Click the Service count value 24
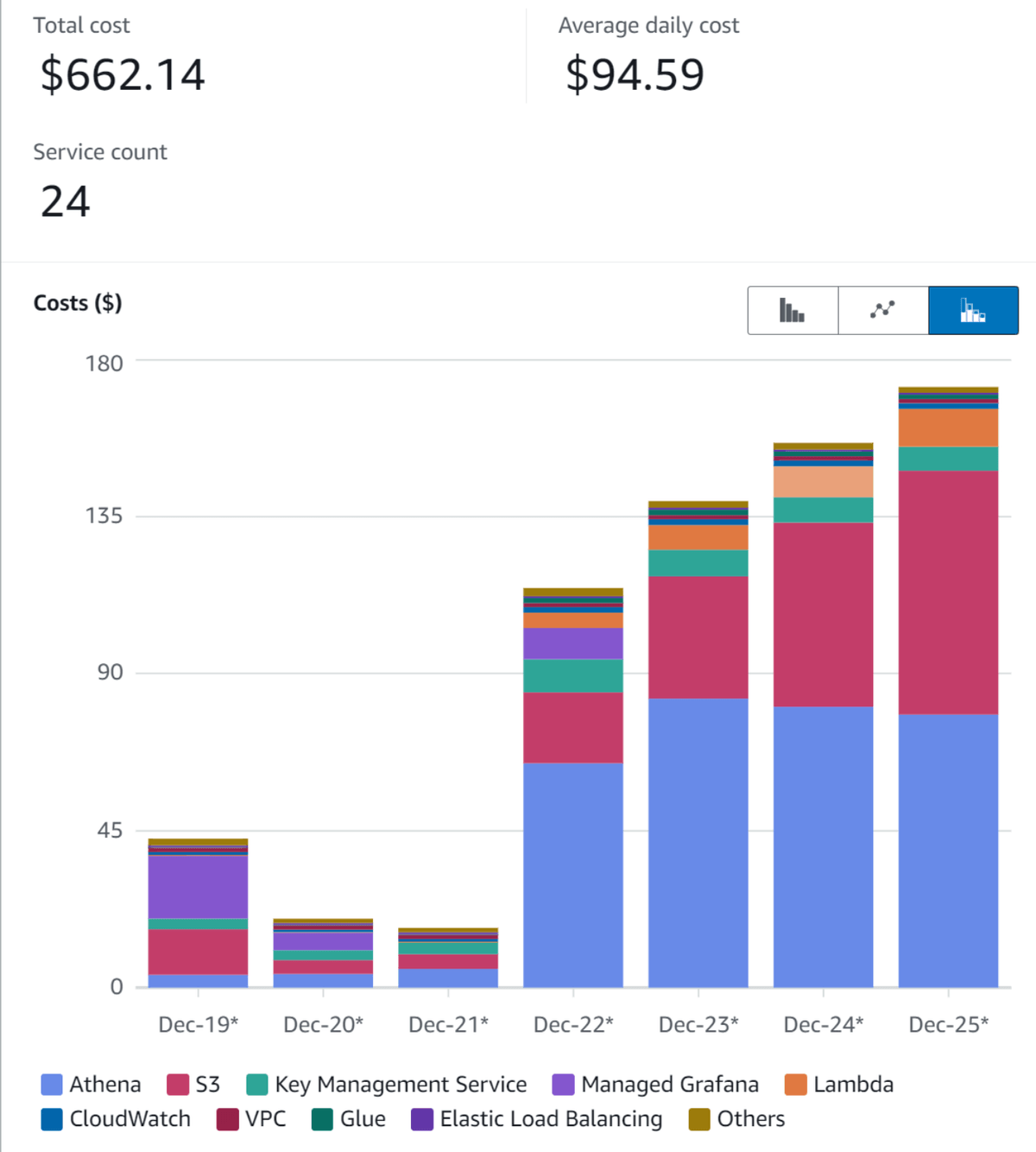 [x=65, y=201]
